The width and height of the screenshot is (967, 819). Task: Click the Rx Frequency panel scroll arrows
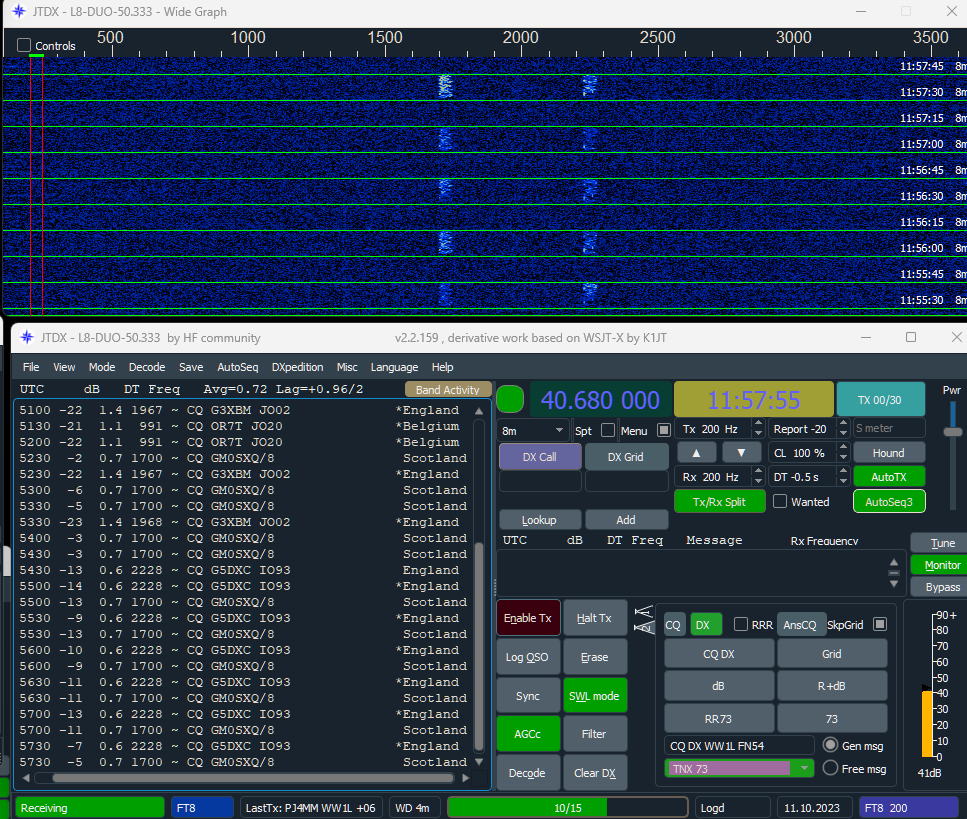[x=894, y=573]
